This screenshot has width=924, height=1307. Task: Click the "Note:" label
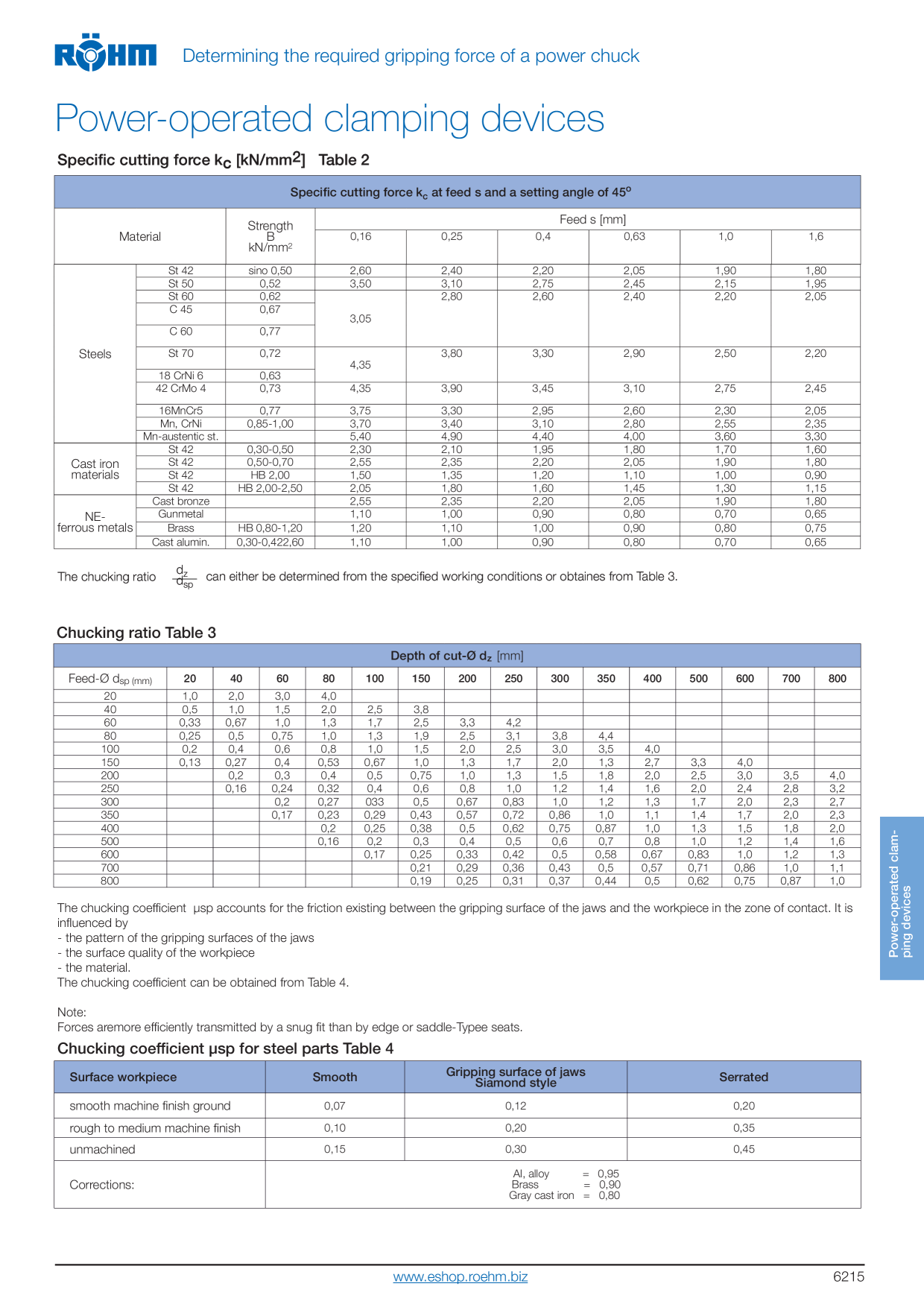(x=72, y=1012)
